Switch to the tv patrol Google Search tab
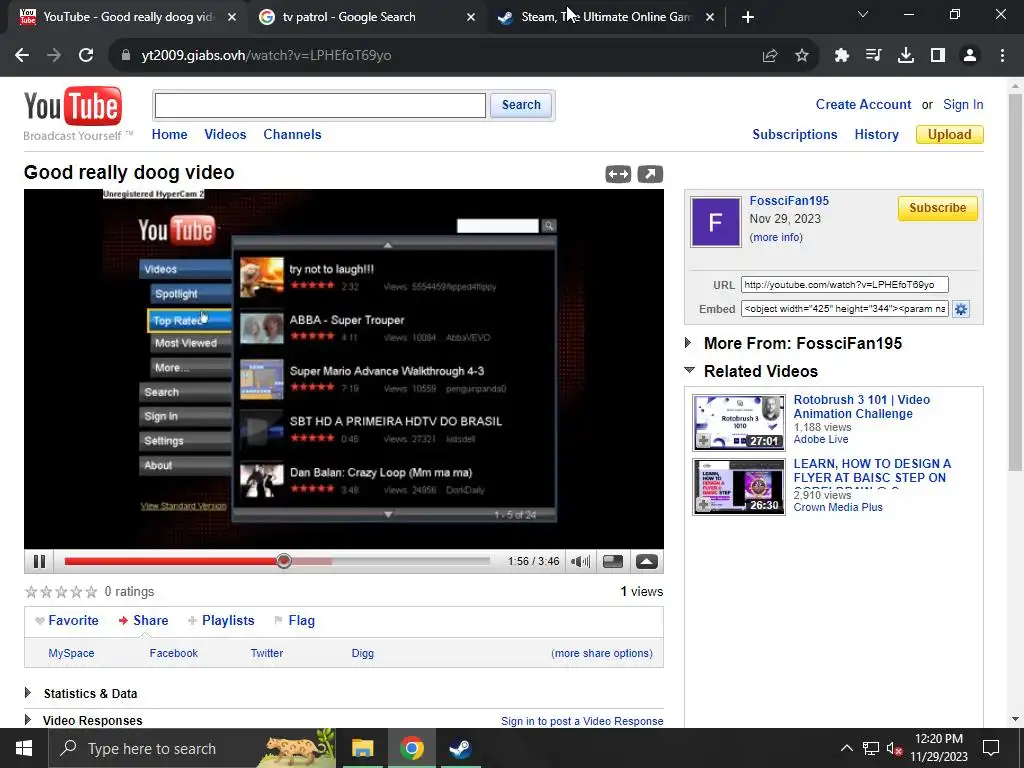The width and height of the screenshot is (1024, 768). click(x=367, y=18)
